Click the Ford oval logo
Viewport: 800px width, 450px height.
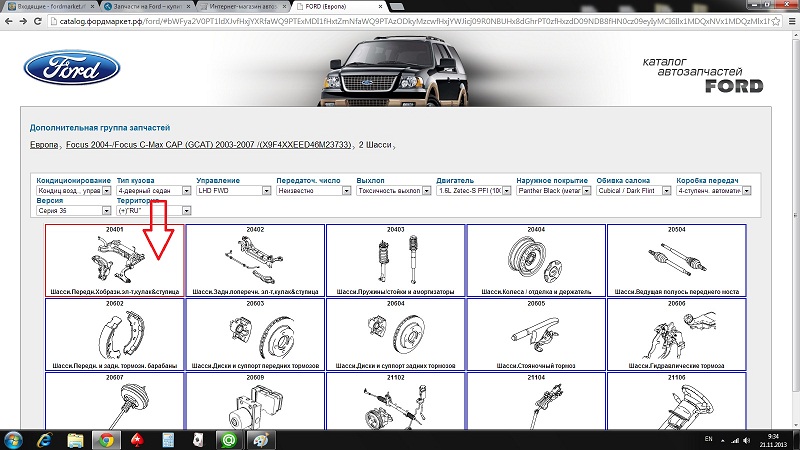coord(72,67)
